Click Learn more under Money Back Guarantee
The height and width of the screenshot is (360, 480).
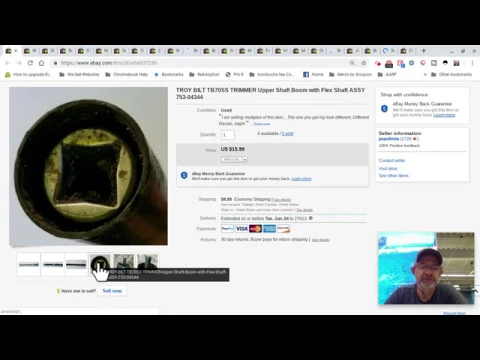(301, 179)
